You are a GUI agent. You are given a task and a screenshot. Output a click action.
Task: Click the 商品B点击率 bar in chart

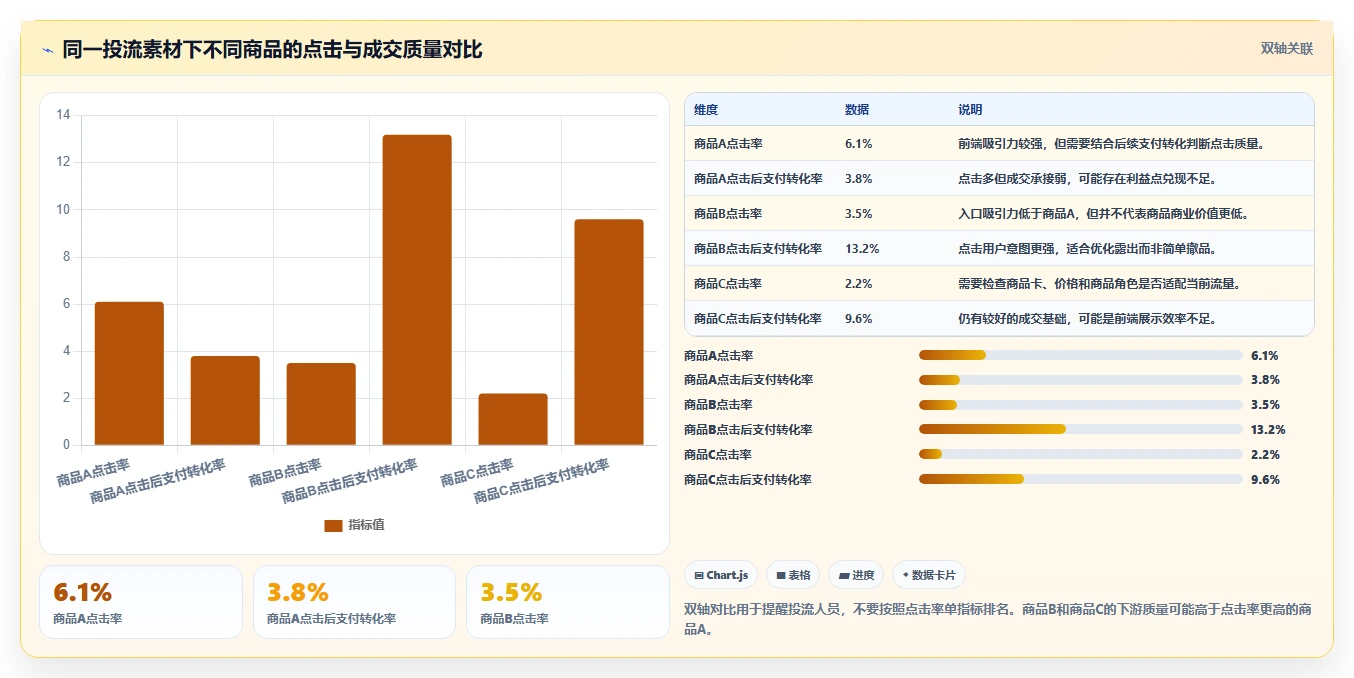click(321, 404)
